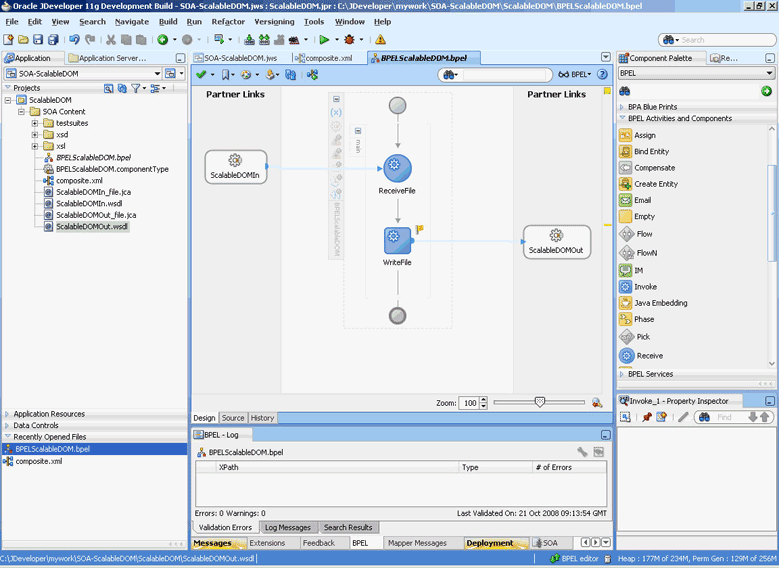Click the ReceiveFile activity node
This screenshot has height=568, width=779.
point(397,169)
